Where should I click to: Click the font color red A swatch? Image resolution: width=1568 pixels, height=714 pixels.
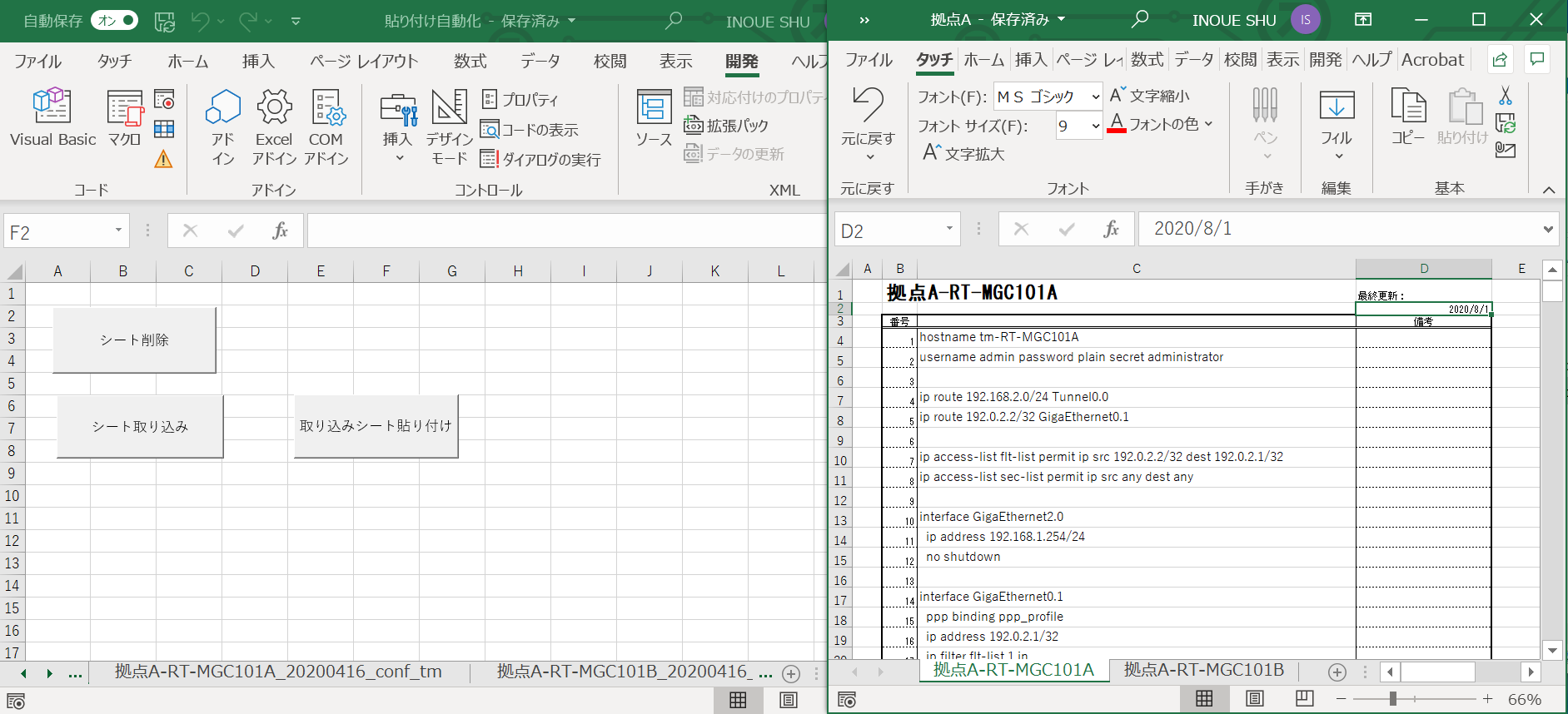1117,124
